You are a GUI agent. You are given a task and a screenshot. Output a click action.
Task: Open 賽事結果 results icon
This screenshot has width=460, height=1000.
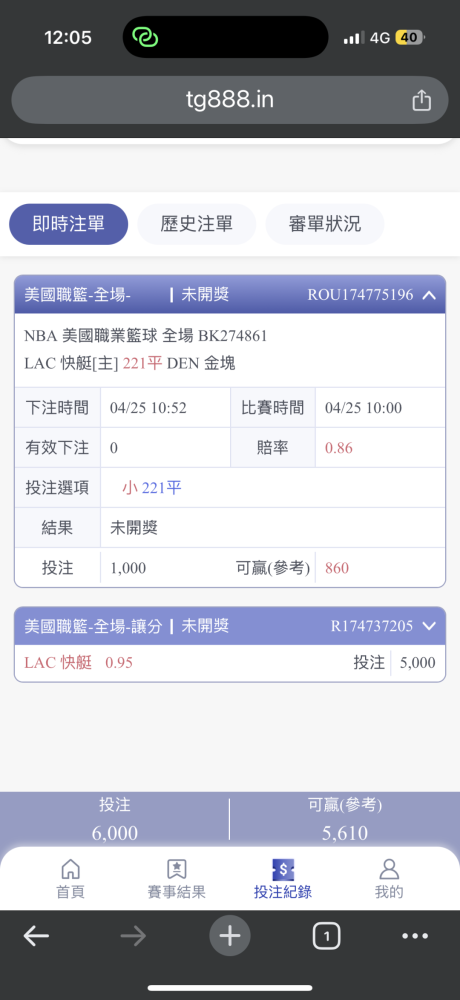pyautogui.click(x=177, y=868)
